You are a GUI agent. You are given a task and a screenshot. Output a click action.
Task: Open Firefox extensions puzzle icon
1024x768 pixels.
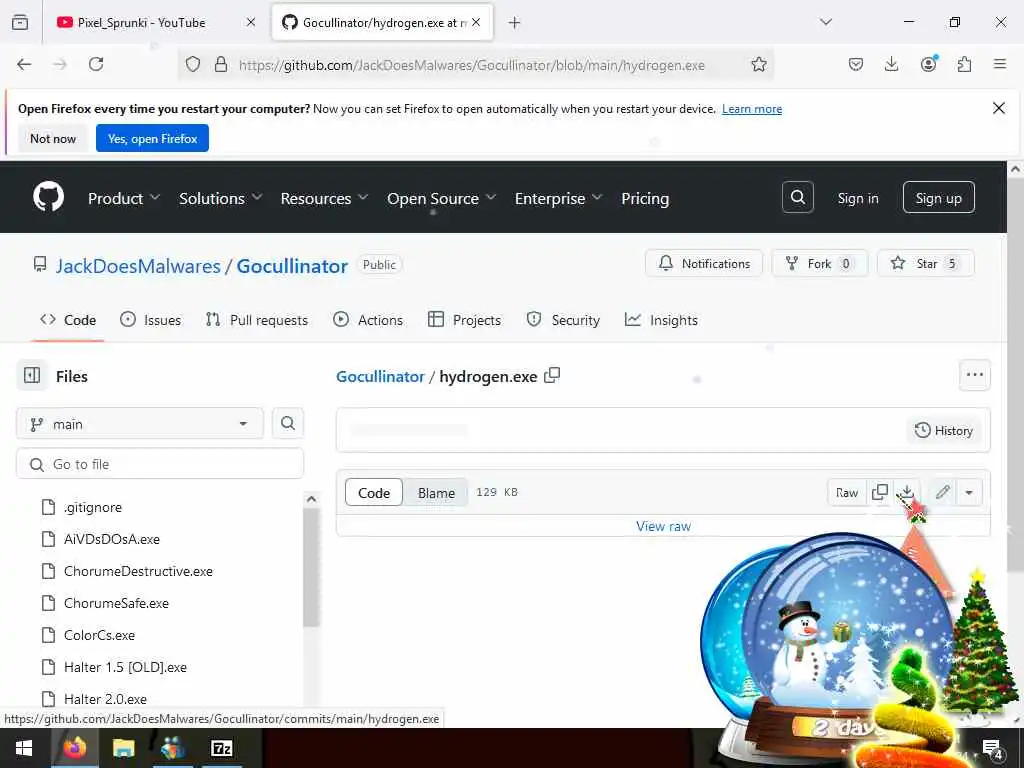(964, 64)
